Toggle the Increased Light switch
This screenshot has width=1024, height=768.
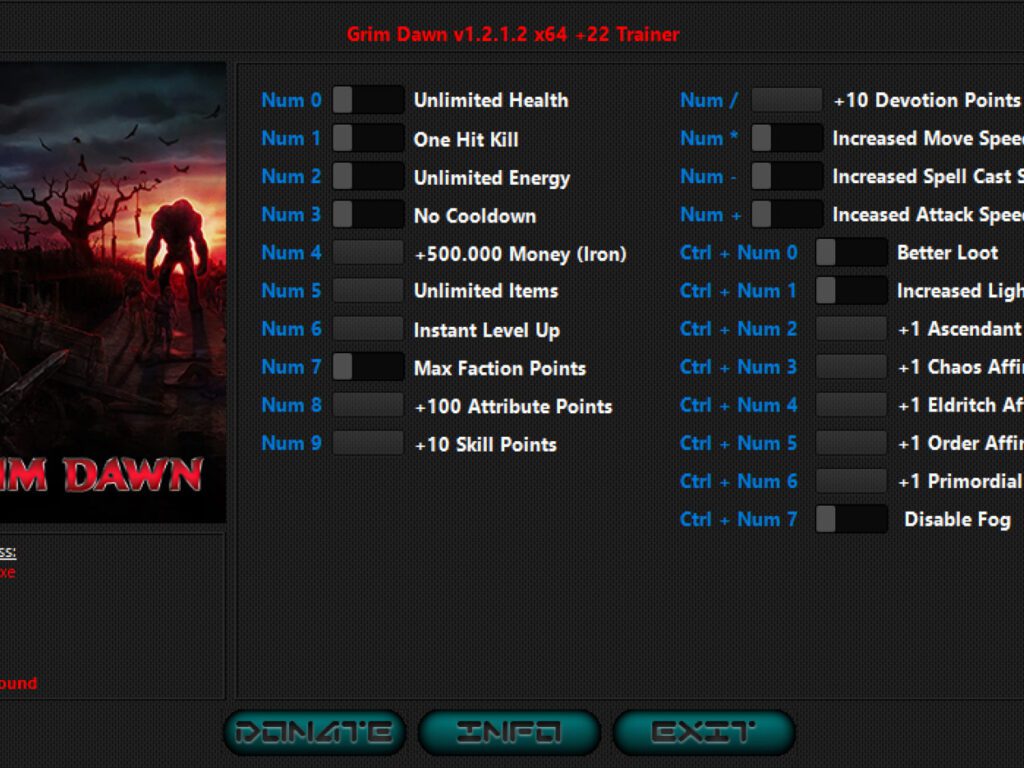tap(852, 291)
